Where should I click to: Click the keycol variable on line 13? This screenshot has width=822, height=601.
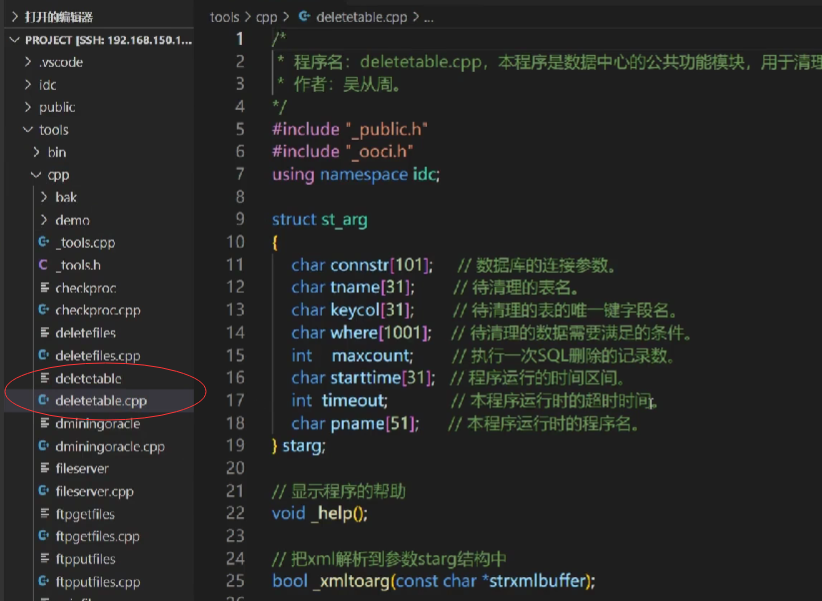[x=355, y=310]
